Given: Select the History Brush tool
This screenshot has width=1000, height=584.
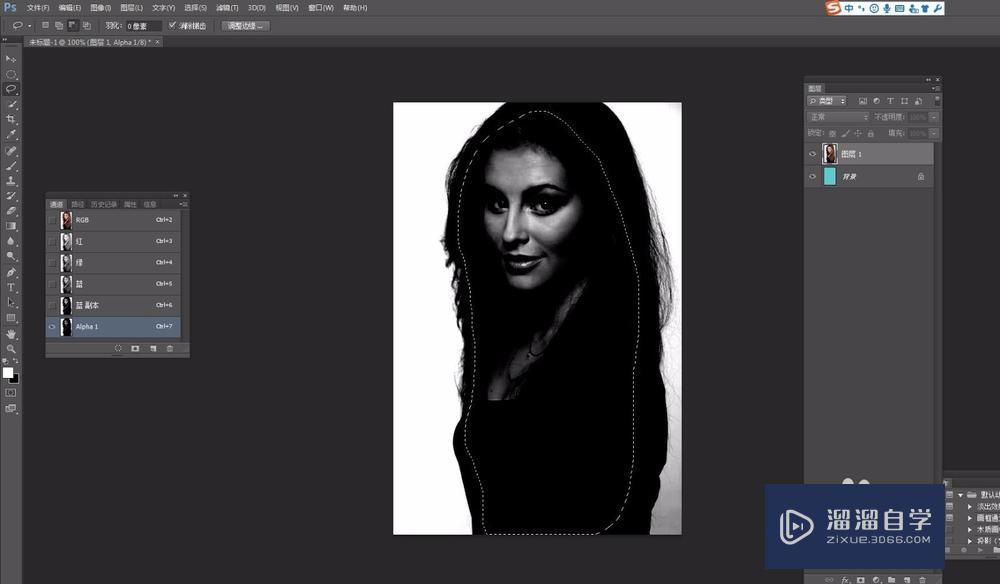Looking at the screenshot, I should click(11, 196).
